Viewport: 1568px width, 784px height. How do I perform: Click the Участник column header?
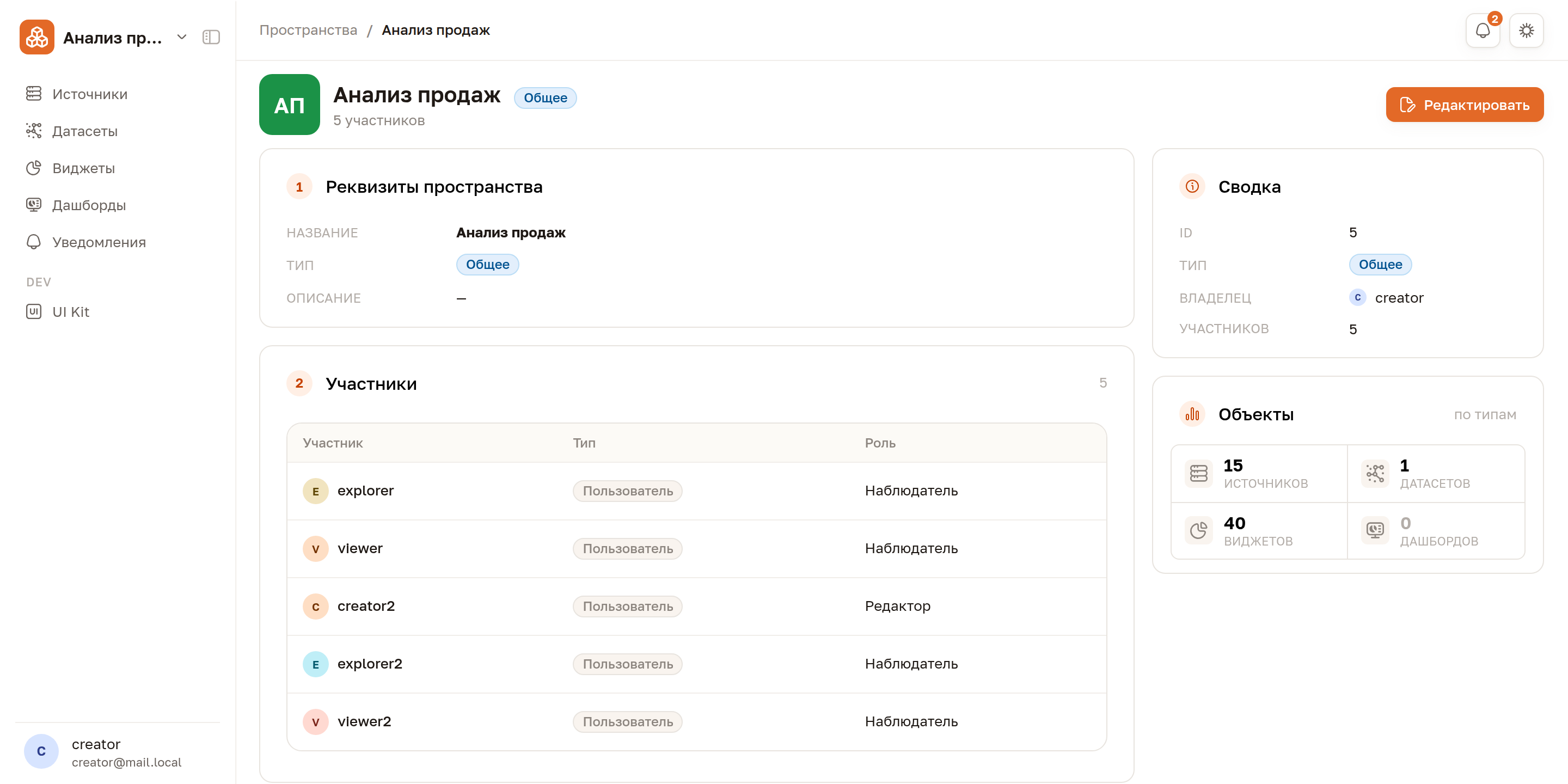tap(332, 443)
